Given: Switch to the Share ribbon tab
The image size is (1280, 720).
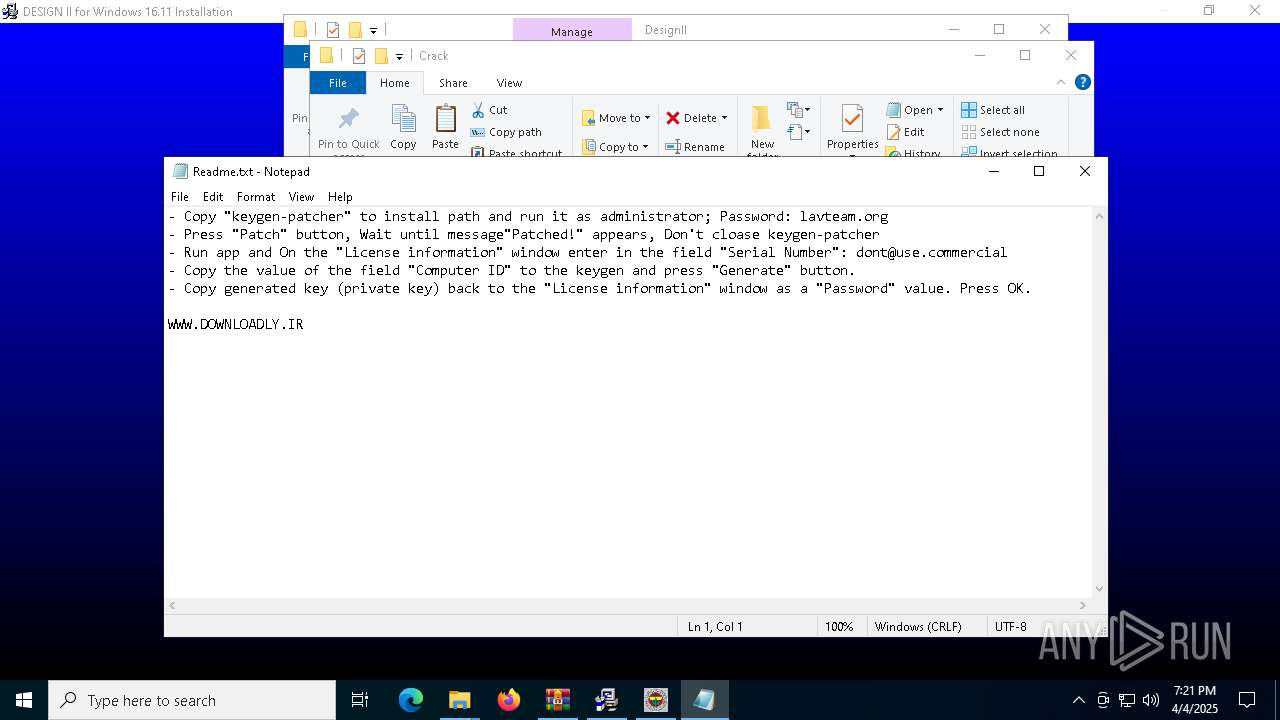Looking at the screenshot, I should click(453, 83).
